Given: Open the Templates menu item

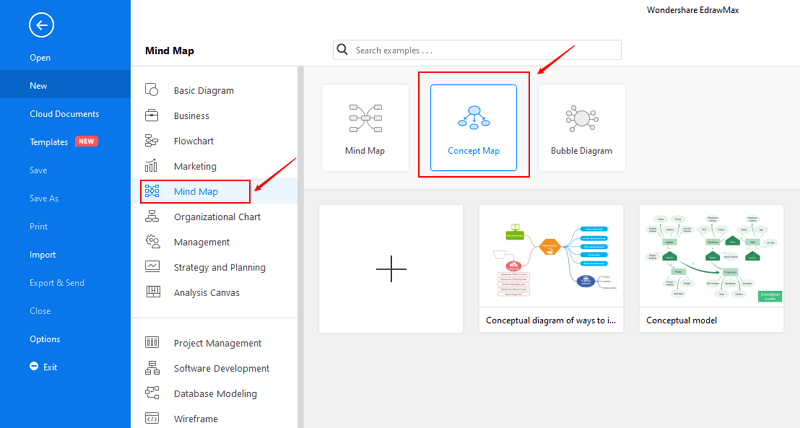Looking at the screenshot, I should pyautogui.click(x=49, y=142).
